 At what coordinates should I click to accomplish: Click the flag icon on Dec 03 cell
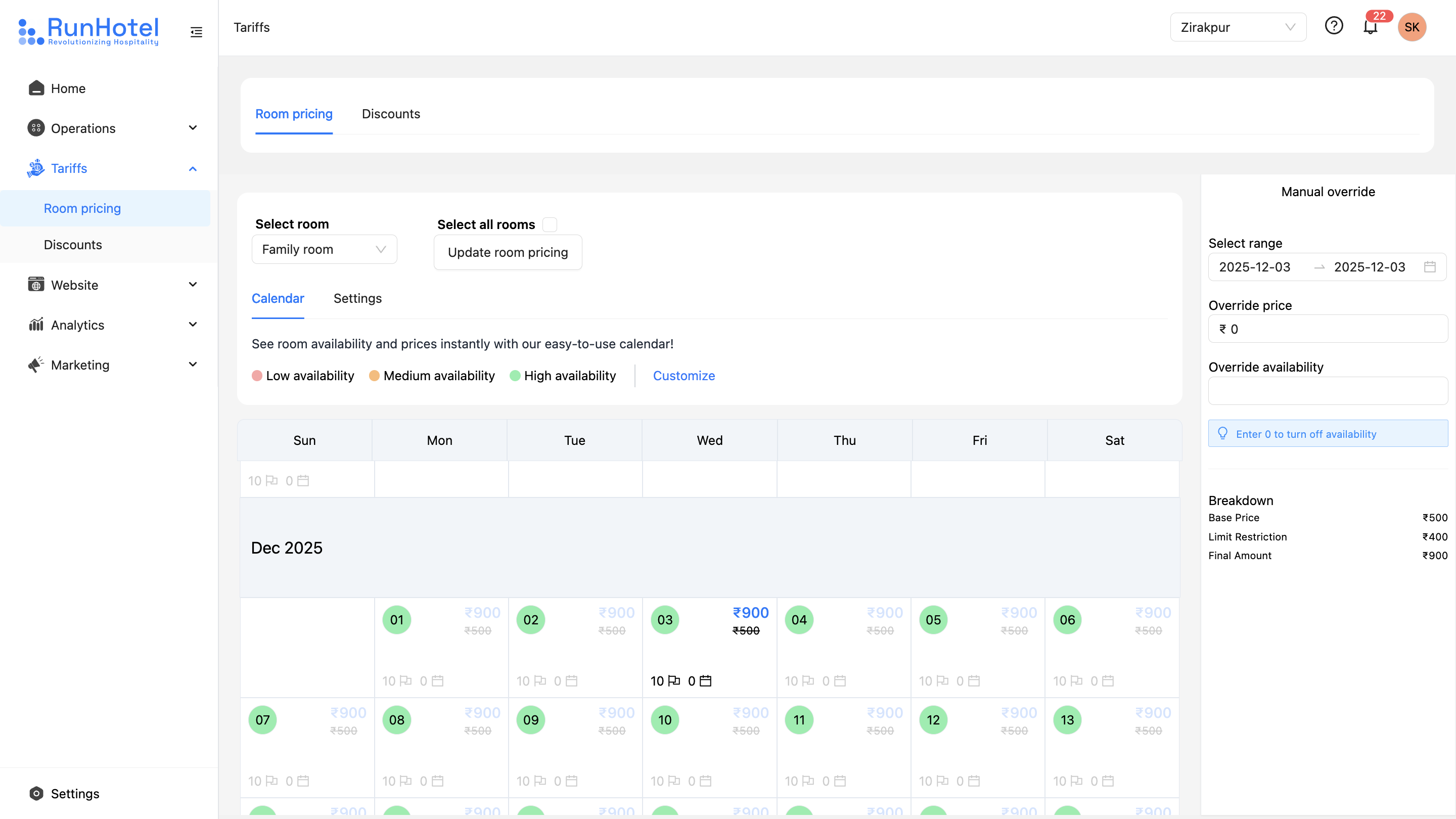pos(674,680)
